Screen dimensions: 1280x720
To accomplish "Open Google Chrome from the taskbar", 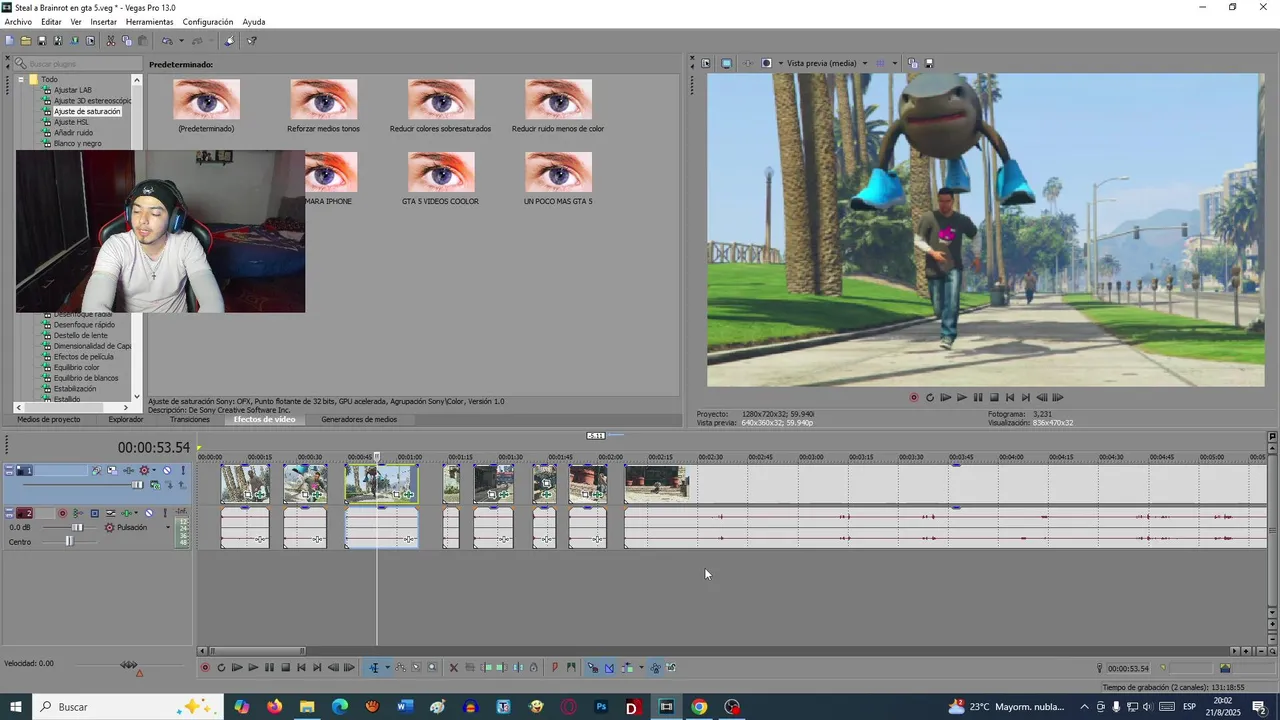I will (699, 707).
